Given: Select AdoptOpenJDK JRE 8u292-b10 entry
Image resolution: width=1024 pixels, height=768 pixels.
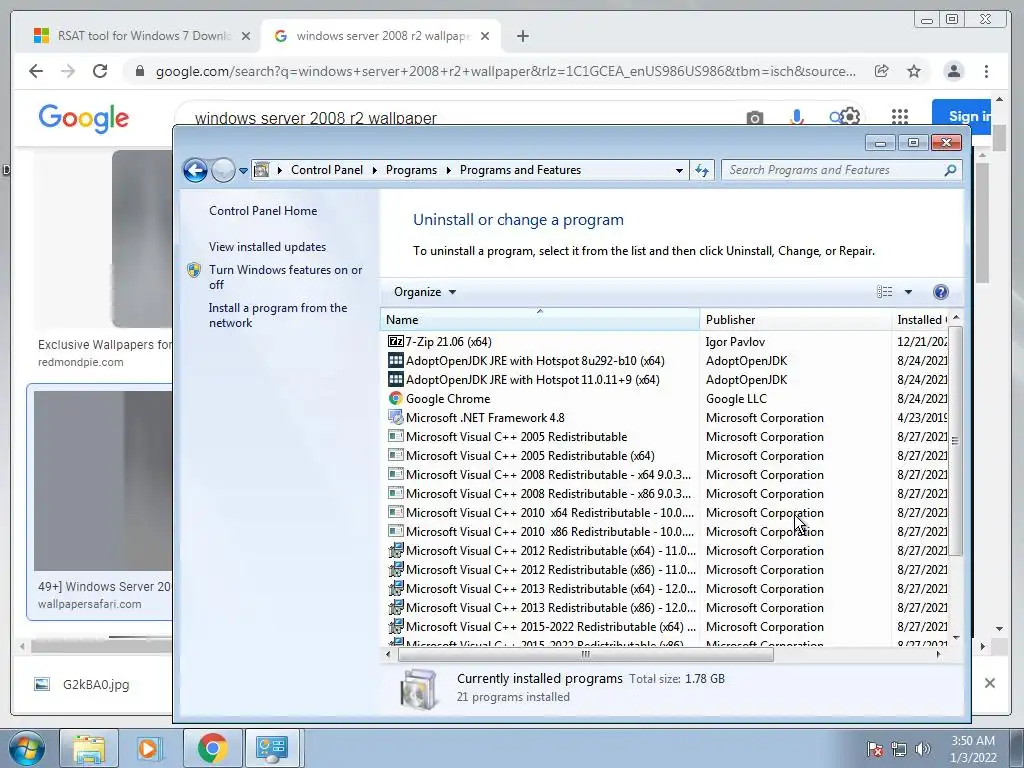Looking at the screenshot, I should point(535,360).
